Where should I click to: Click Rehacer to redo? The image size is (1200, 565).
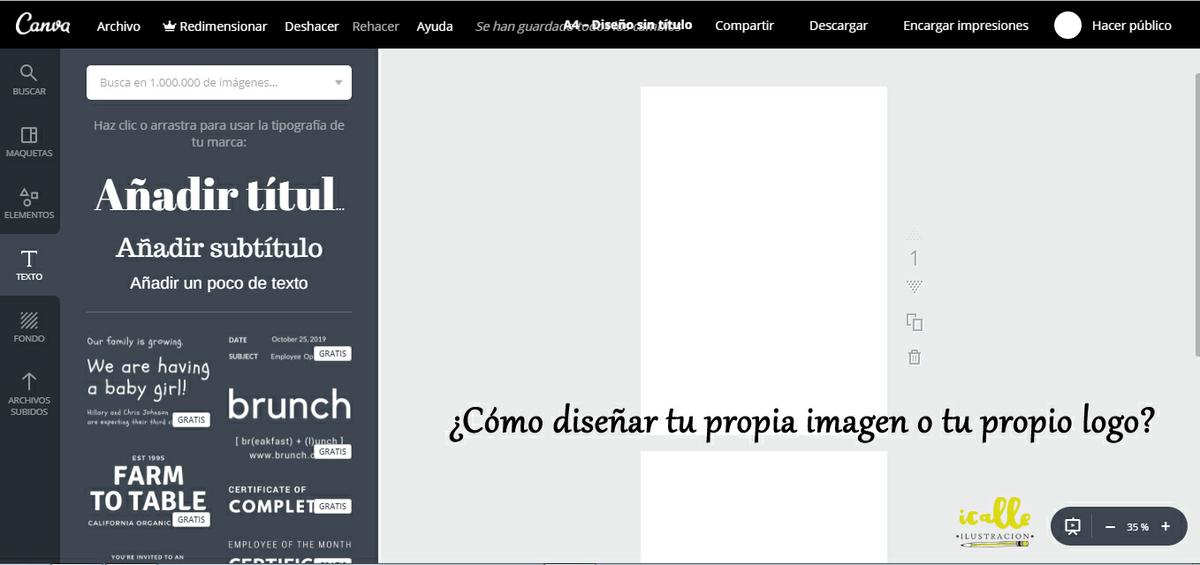pos(376,26)
